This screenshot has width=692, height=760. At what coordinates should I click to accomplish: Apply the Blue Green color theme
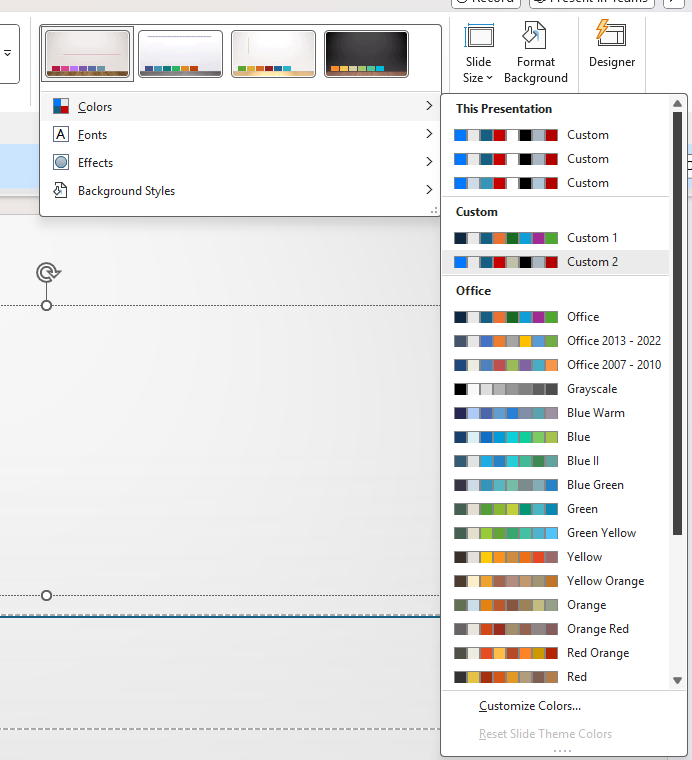(x=556, y=485)
